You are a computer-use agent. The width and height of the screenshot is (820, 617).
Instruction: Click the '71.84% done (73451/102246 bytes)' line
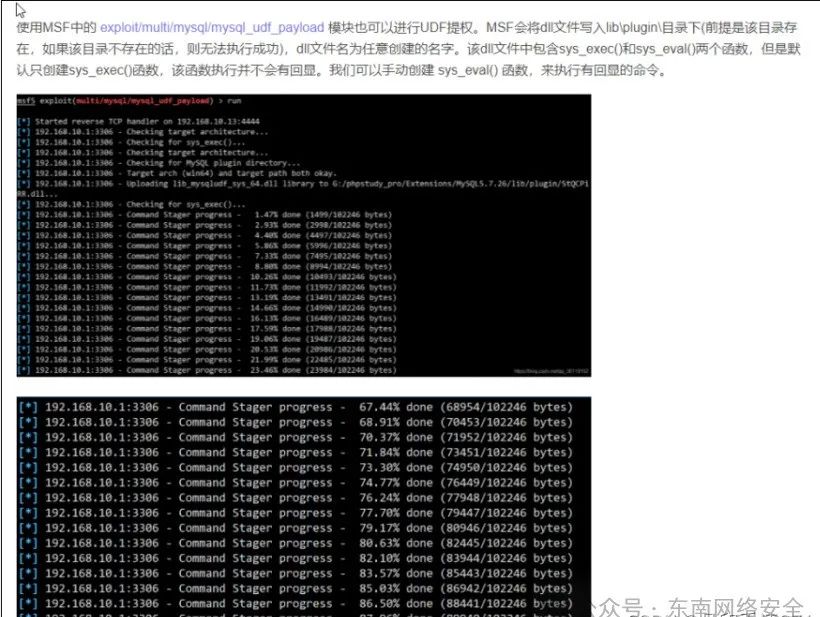point(295,452)
